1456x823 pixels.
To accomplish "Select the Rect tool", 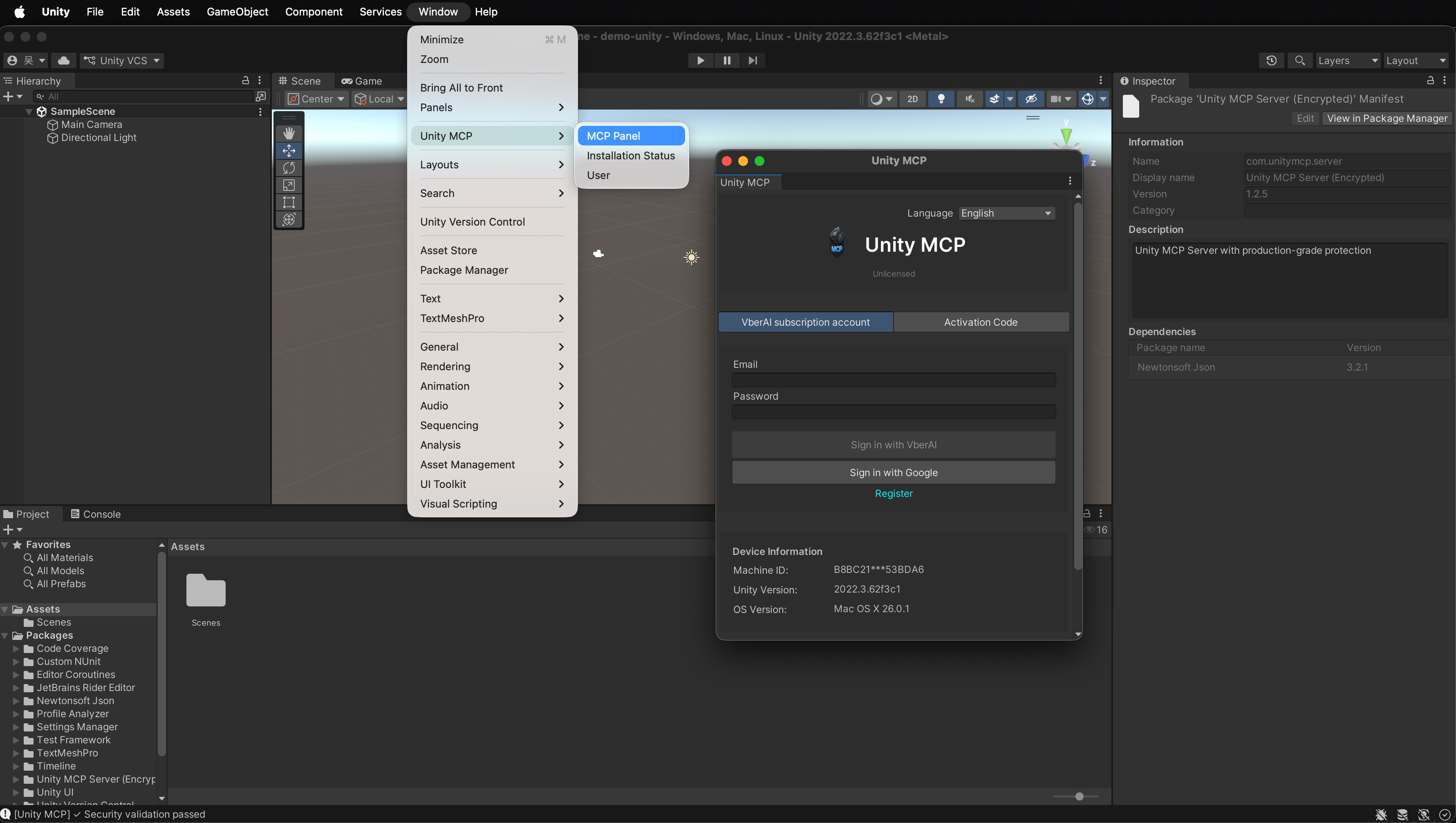I will click(289, 202).
